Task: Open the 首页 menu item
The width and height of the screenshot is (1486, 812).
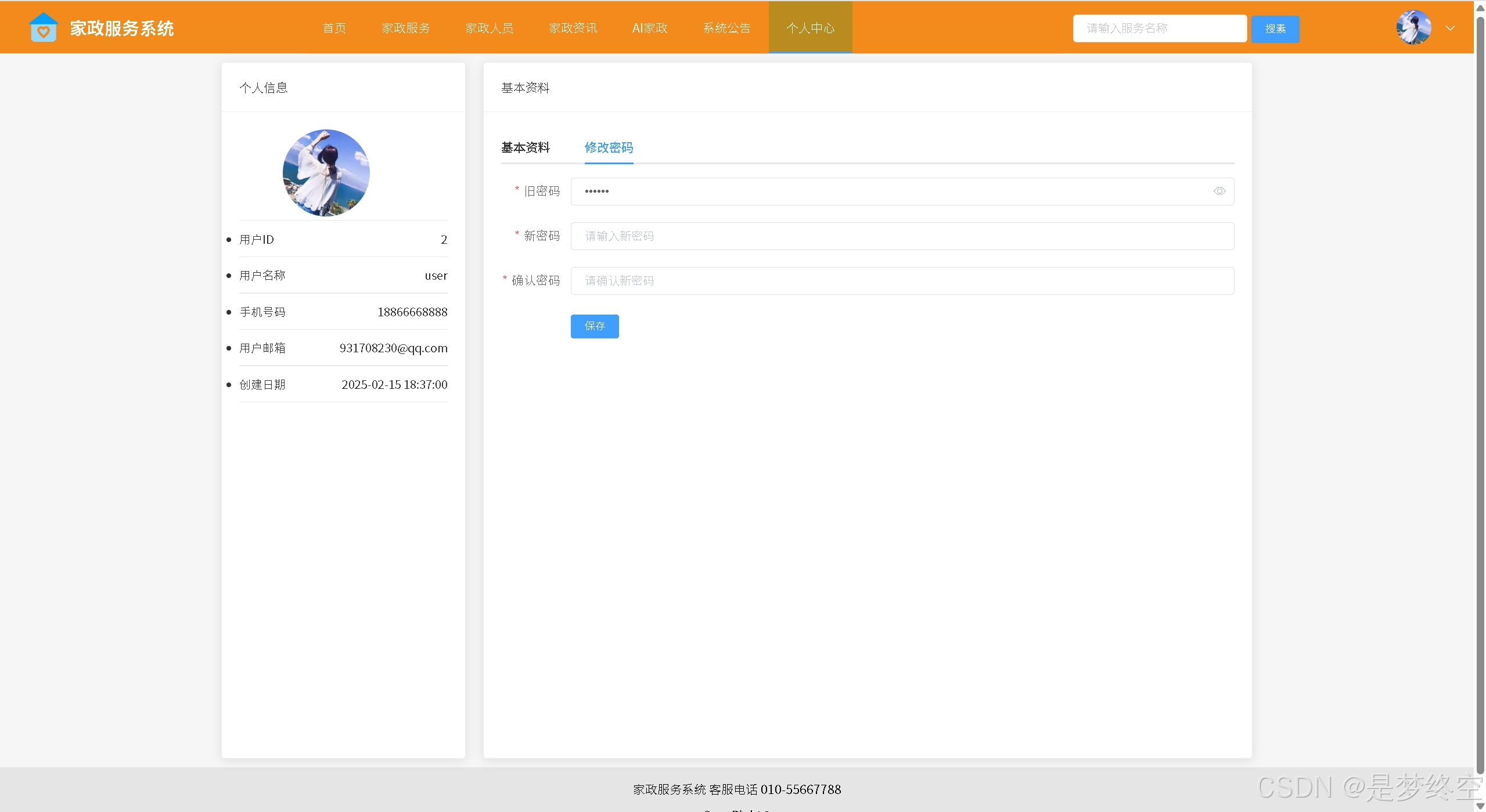Action: pos(334,28)
